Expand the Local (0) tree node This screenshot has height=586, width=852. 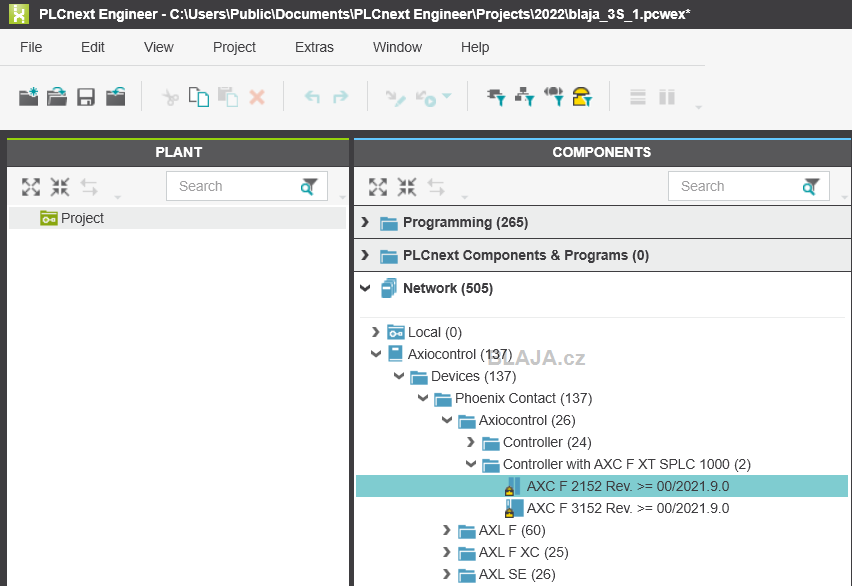pyautogui.click(x=375, y=332)
